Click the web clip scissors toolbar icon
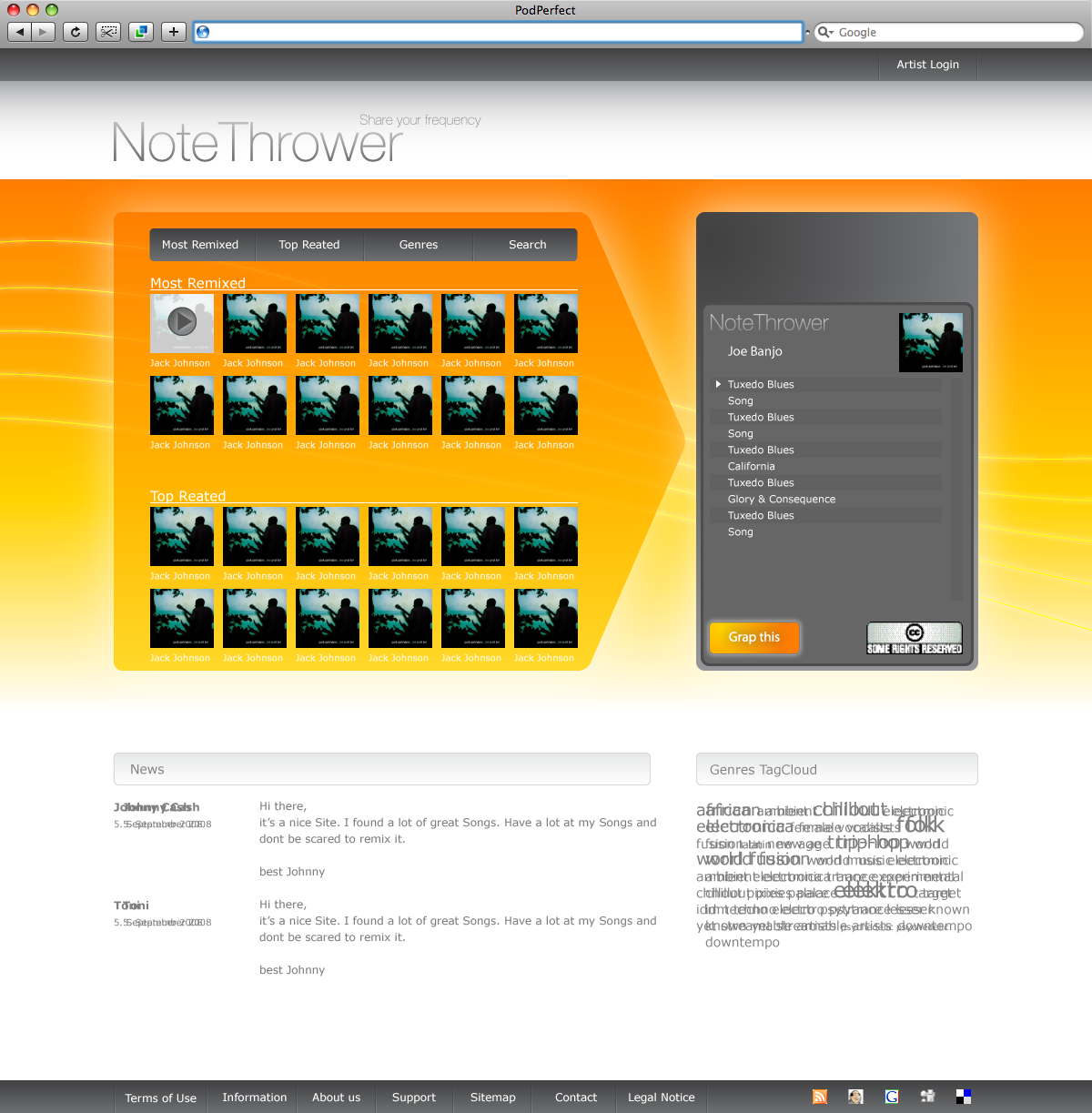Viewport: 1092px width, 1113px height. click(108, 32)
